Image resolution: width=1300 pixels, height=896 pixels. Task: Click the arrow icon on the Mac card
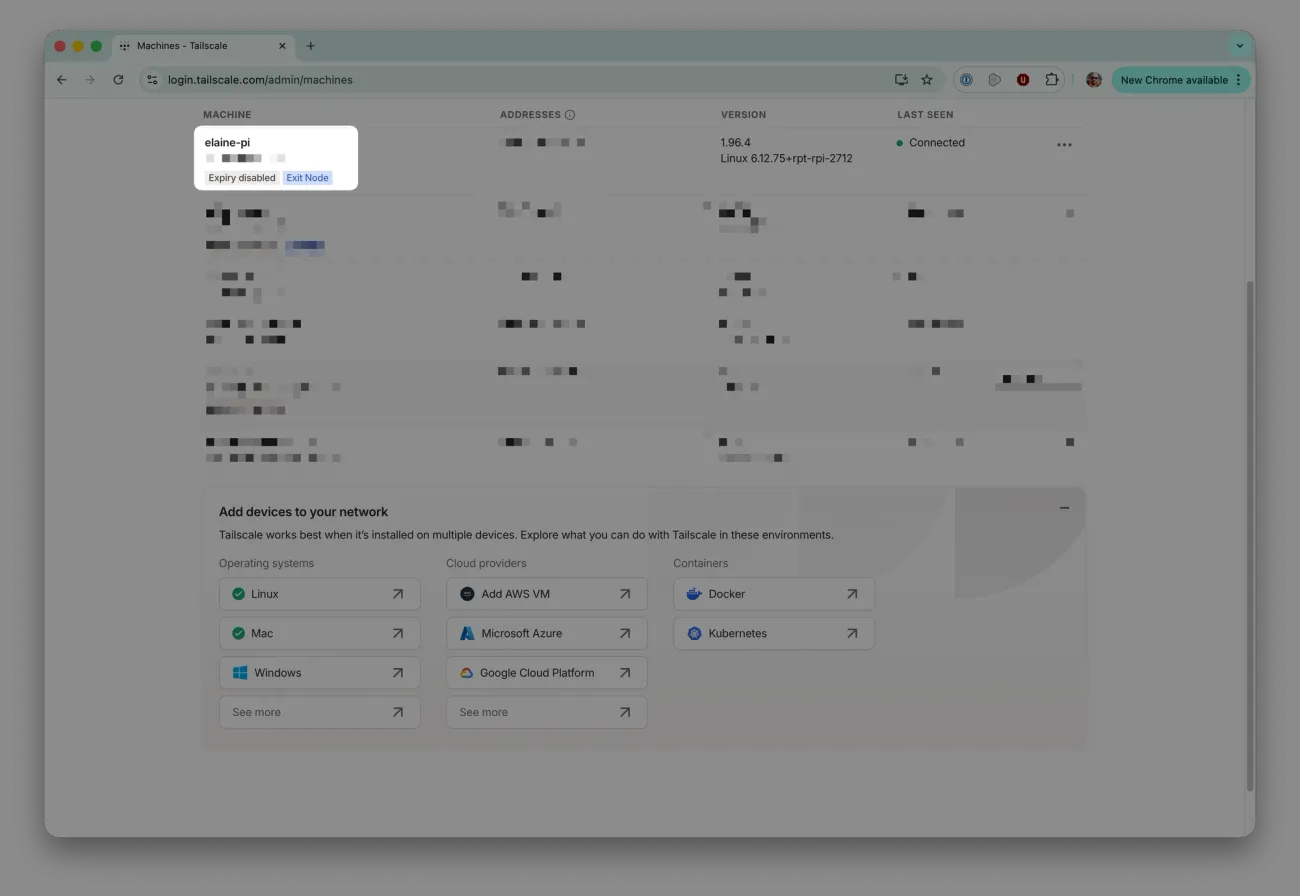(x=398, y=633)
